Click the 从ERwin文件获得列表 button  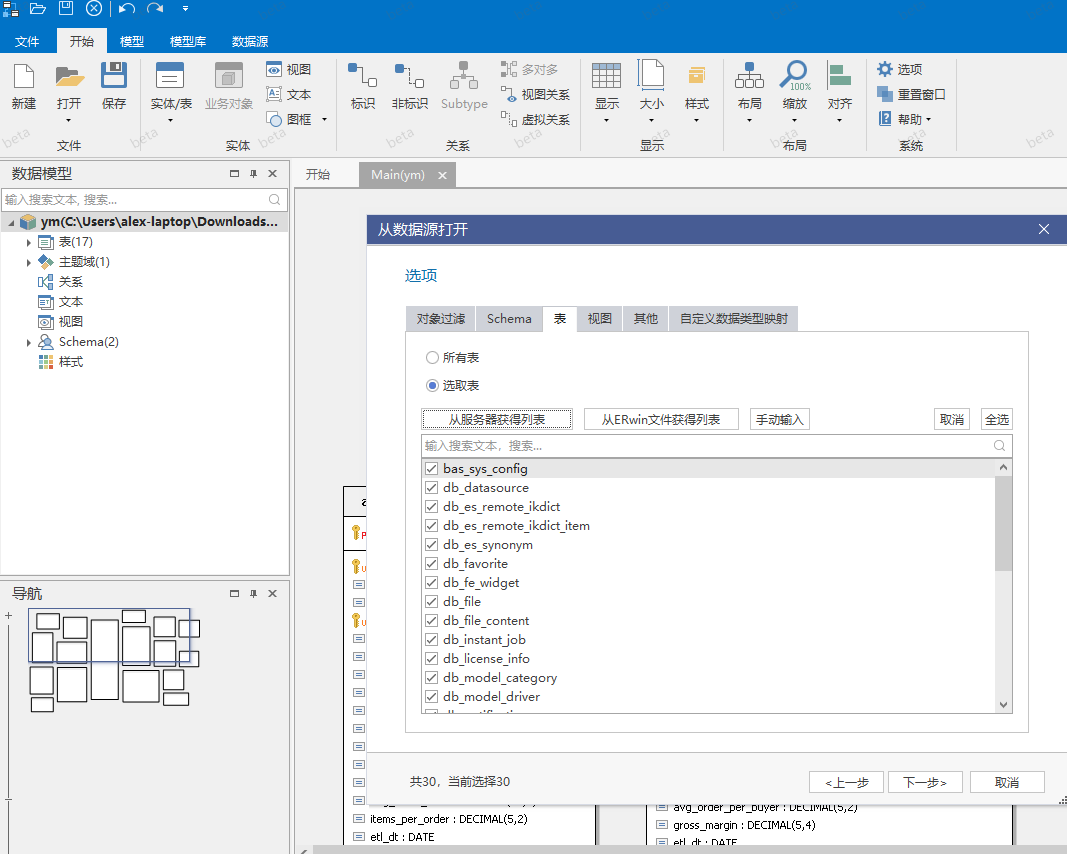pyautogui.click(x=661, y=419)
